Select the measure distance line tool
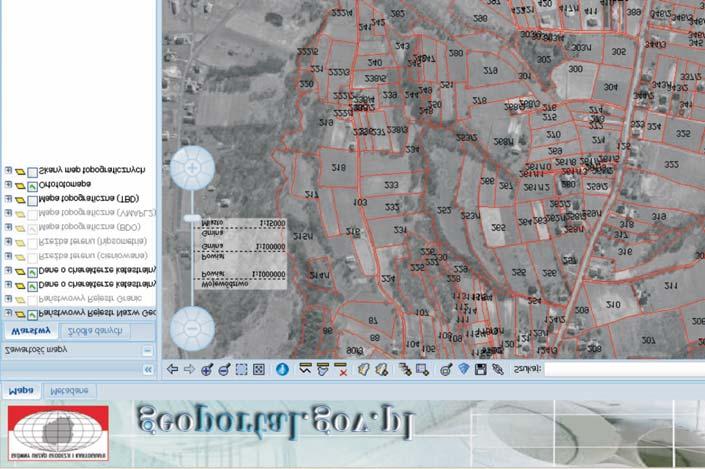The height and width of the screenshot is (469, 705). [x=305, y=369]
